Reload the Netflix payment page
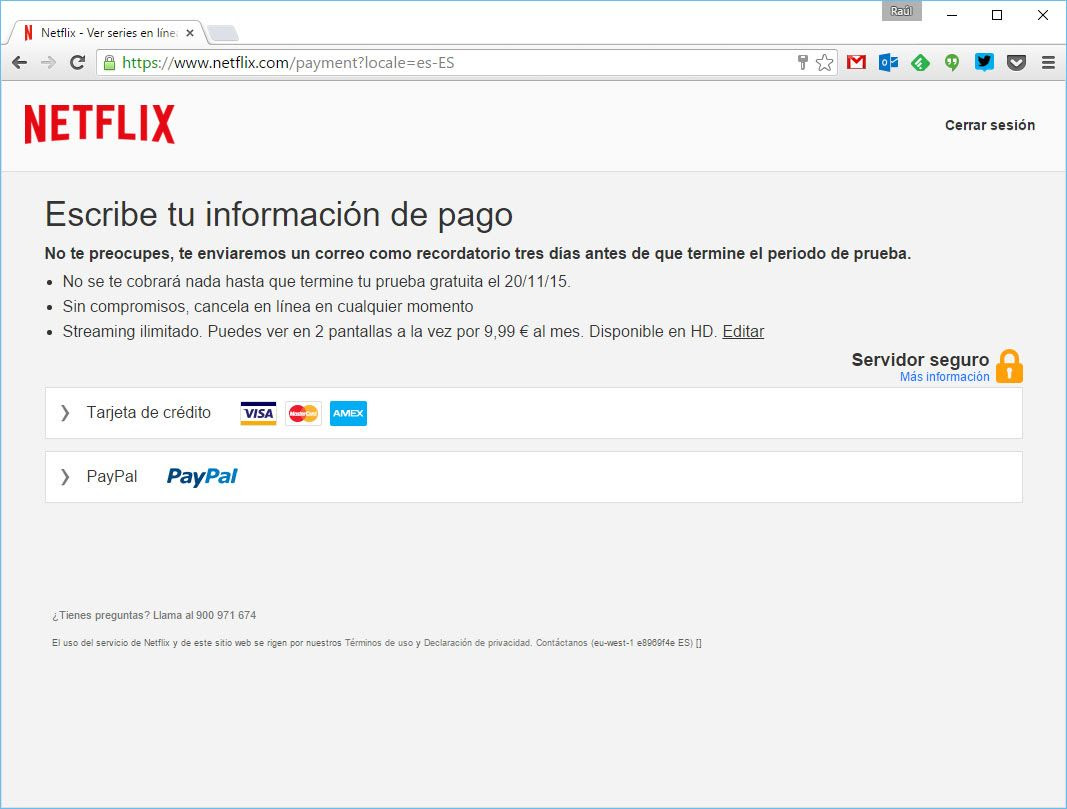 [78, 63]
